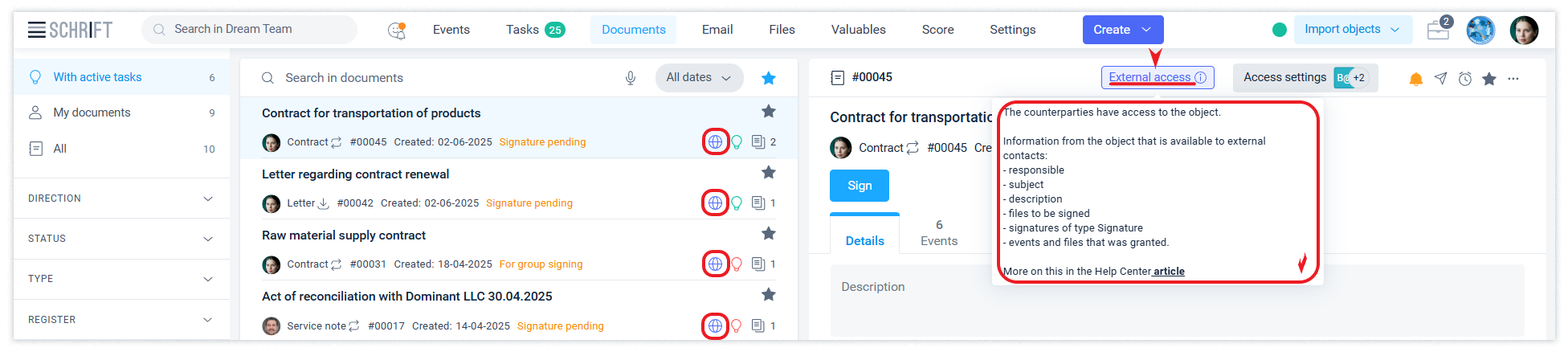Open the All dates dropdown
Screen dimensions: 1568x352
coord(698,78)
